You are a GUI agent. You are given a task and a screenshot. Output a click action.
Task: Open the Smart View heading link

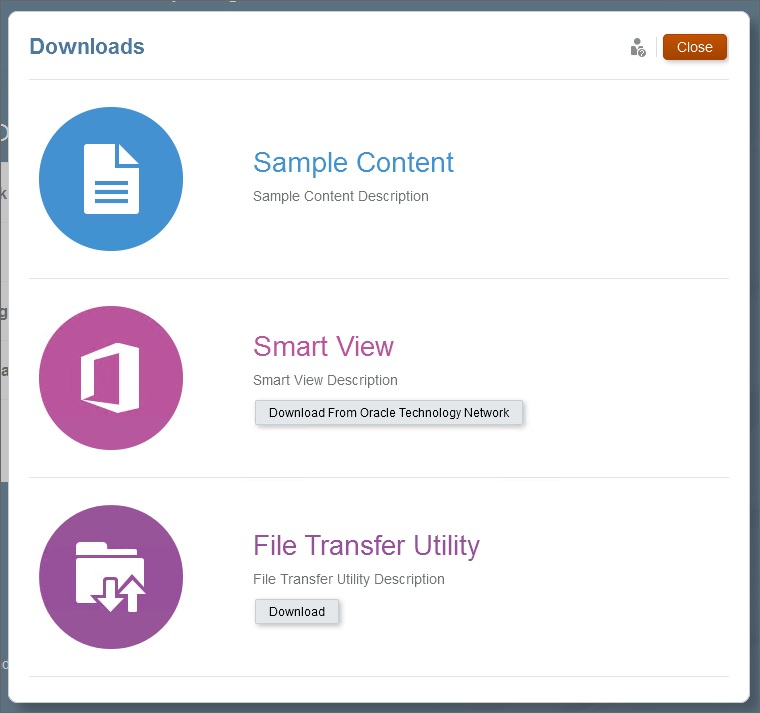tap(323, 347)
